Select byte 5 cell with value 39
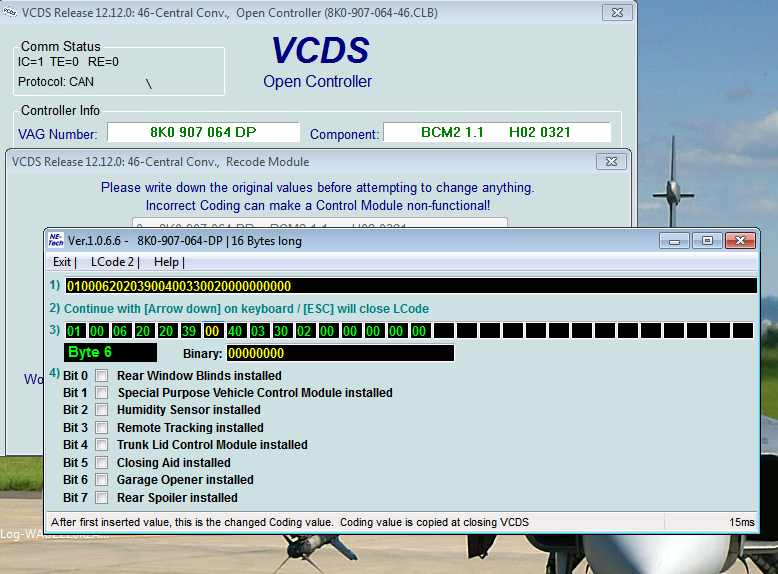778x574 pixels. point(189,331)
